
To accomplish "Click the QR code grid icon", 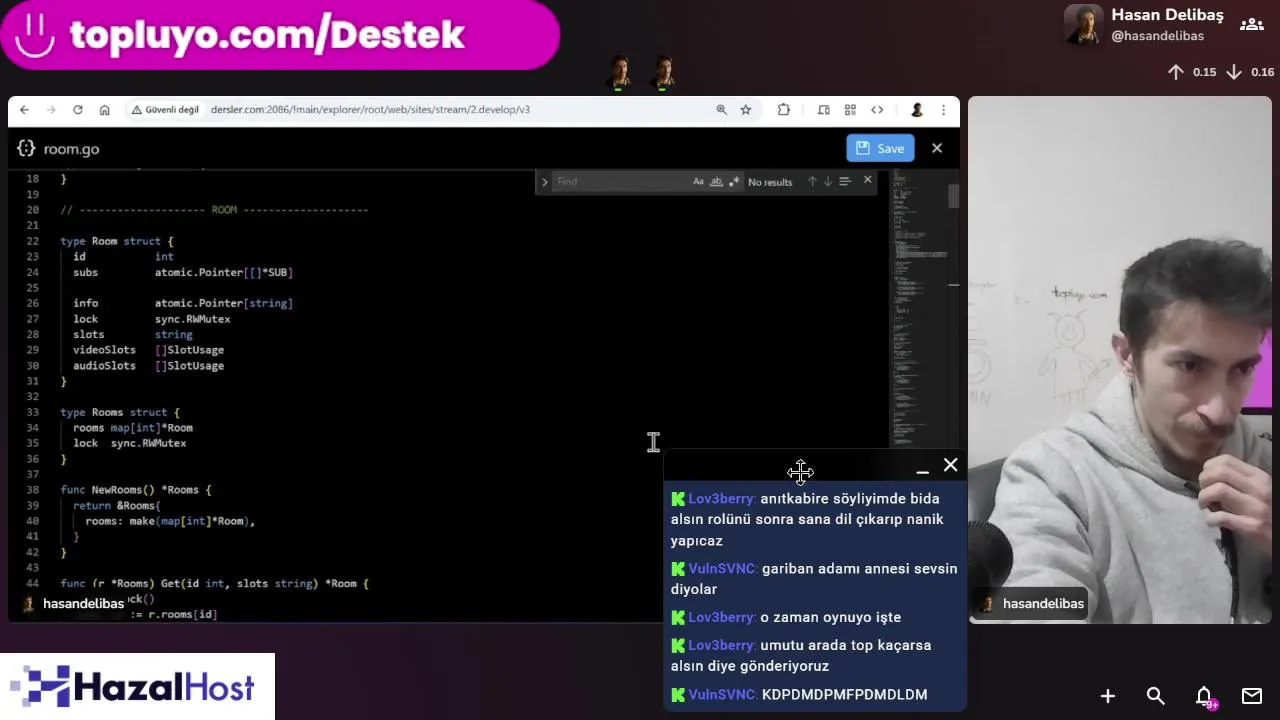I will point(850,110).
